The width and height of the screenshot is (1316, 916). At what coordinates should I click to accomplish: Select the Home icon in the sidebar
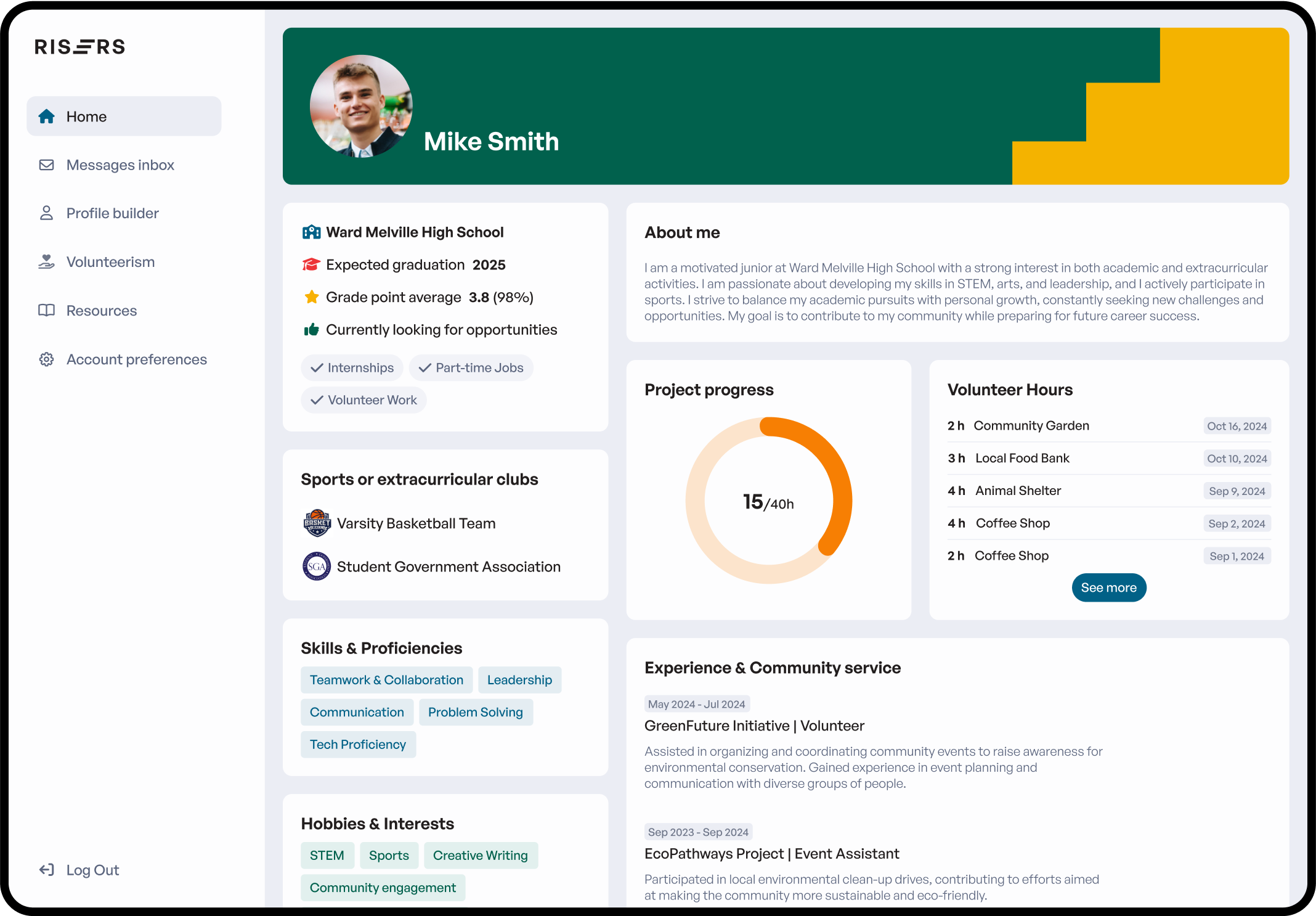[x=46, y=116]
